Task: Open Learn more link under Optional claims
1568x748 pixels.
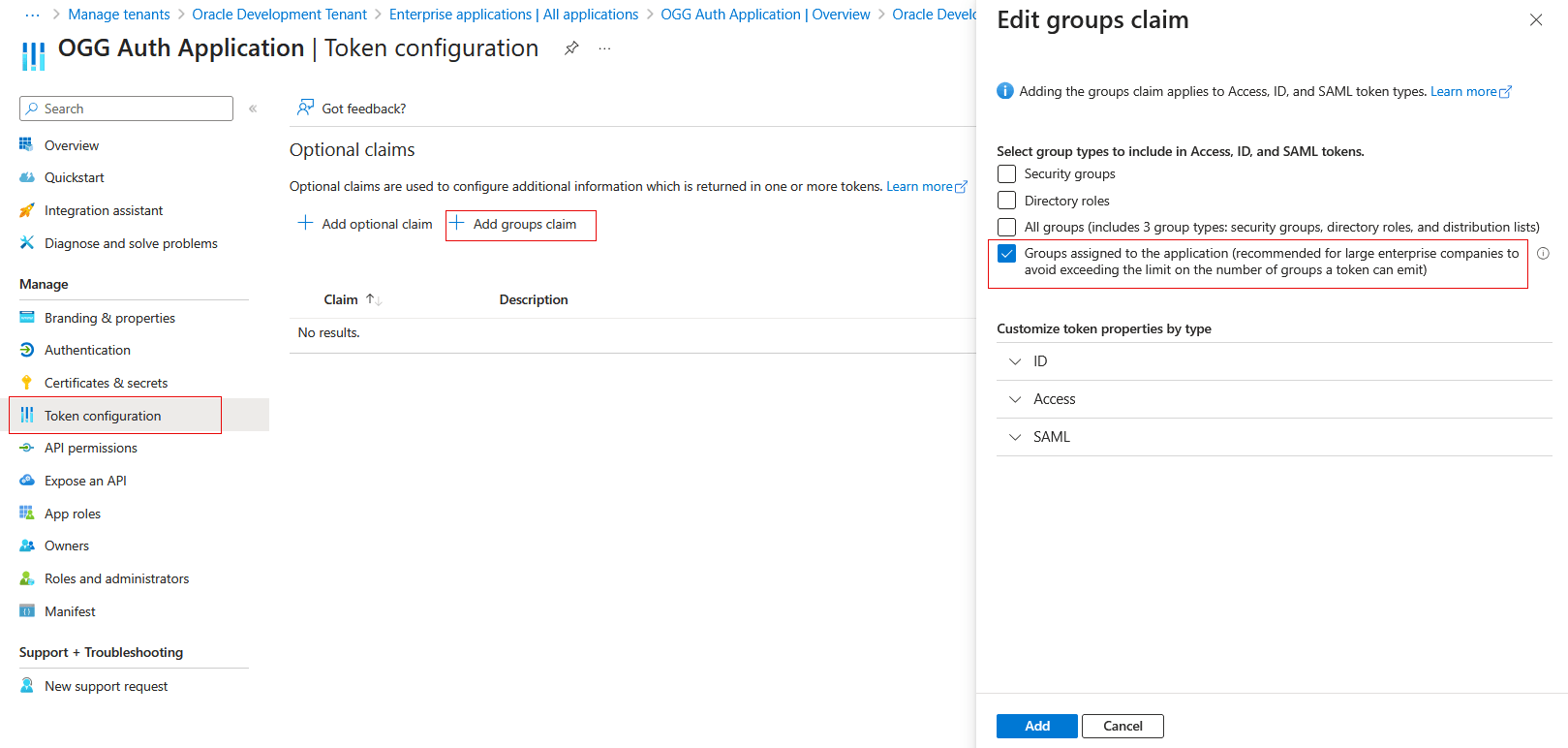Action: [927, 186]
